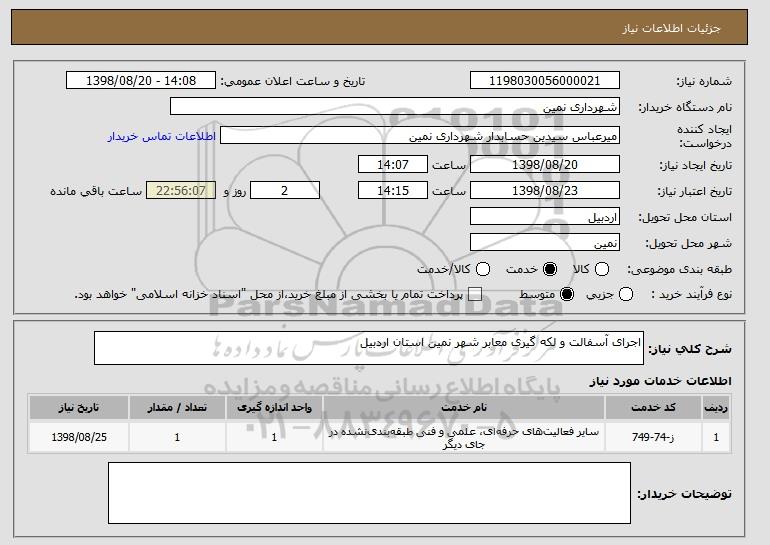Click the countdown timer 22:56:07
Screen dimensions: 770x545
coord(181,191)
